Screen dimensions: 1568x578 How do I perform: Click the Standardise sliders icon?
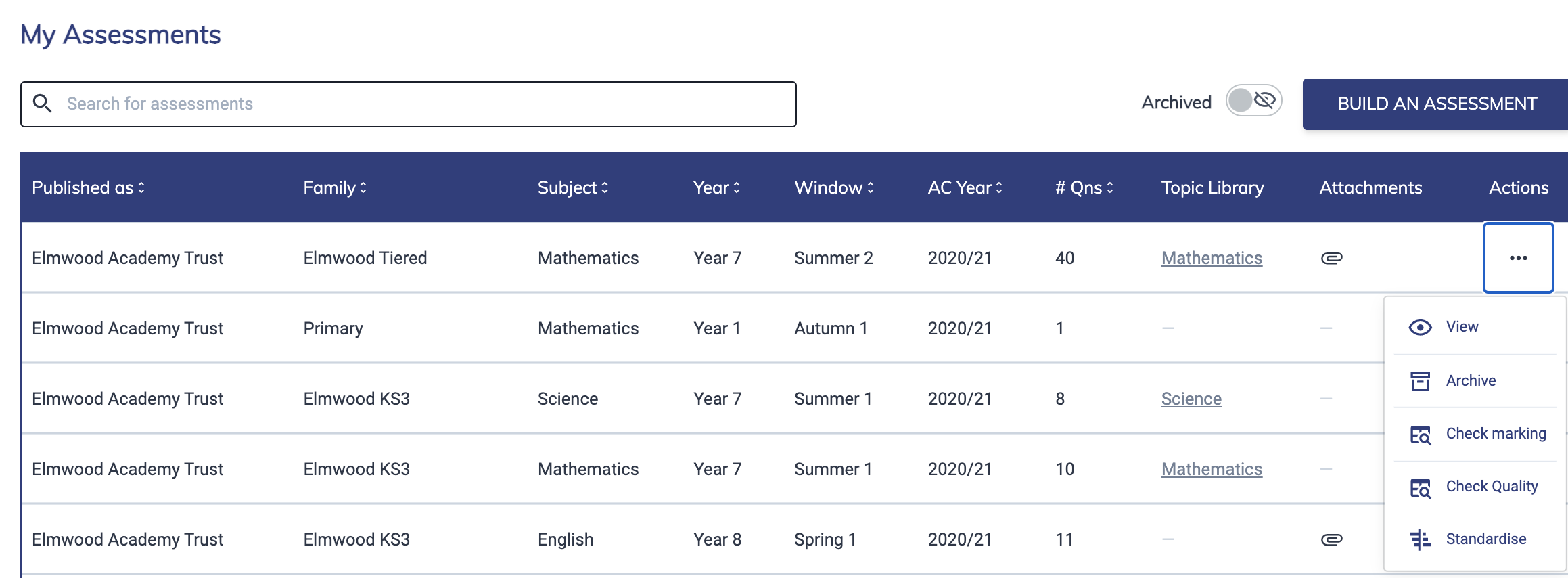pos(1419,539)
